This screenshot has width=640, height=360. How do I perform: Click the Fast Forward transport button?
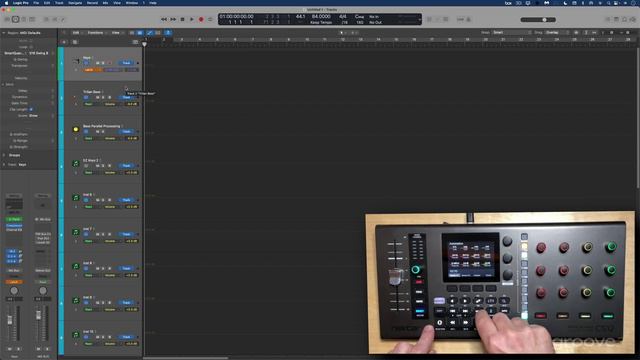pos(173,19)
